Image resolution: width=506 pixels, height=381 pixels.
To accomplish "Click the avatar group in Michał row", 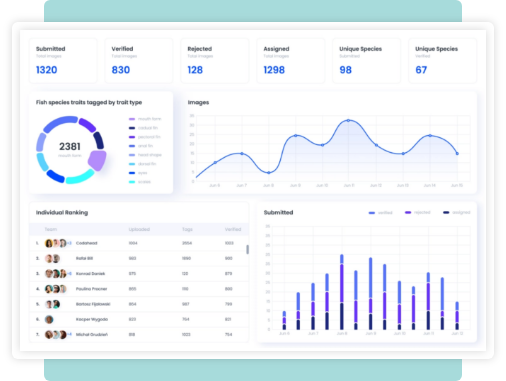I will pos(58,334).
